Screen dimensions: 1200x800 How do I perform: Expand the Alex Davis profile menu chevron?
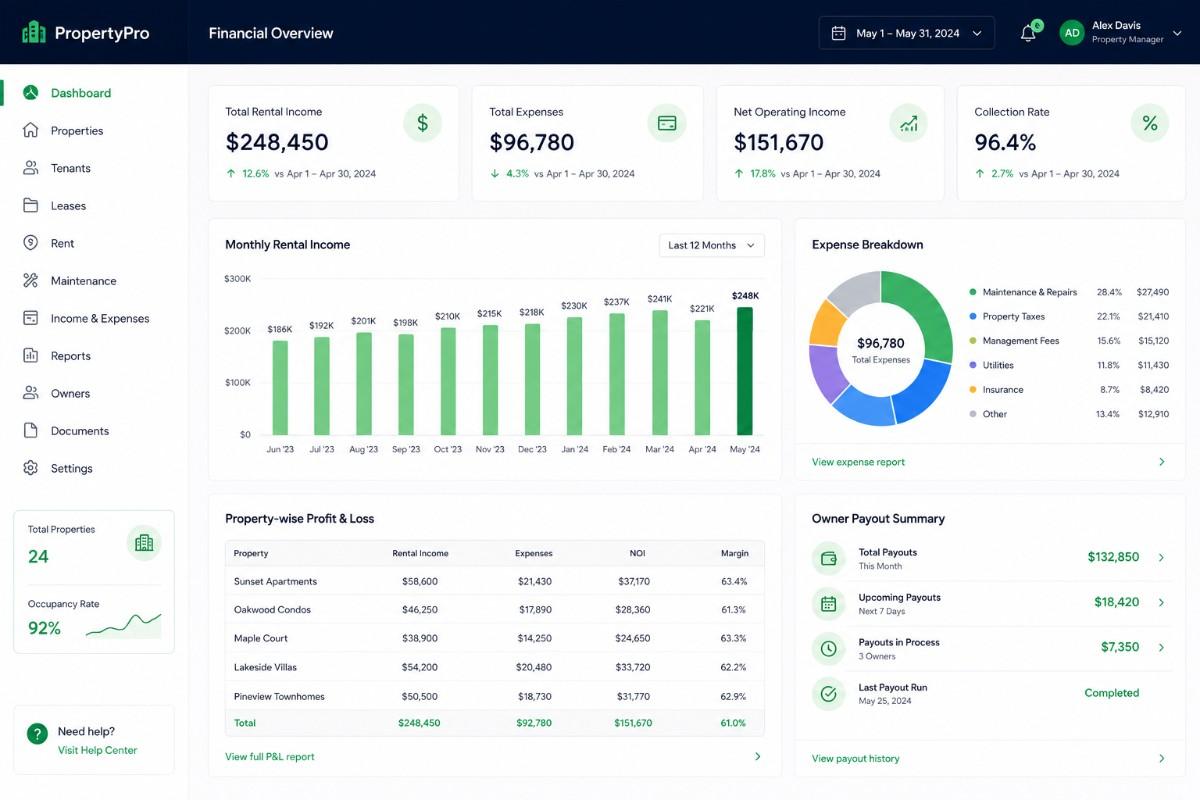point(1177,33)
